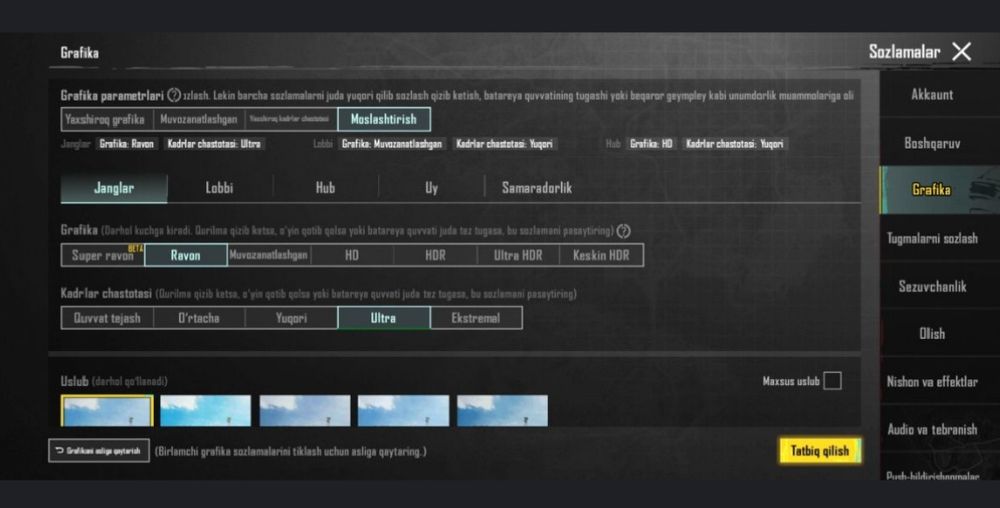
Task: Choose Keskin HDR graphics quality
Action: pos(601,255)
